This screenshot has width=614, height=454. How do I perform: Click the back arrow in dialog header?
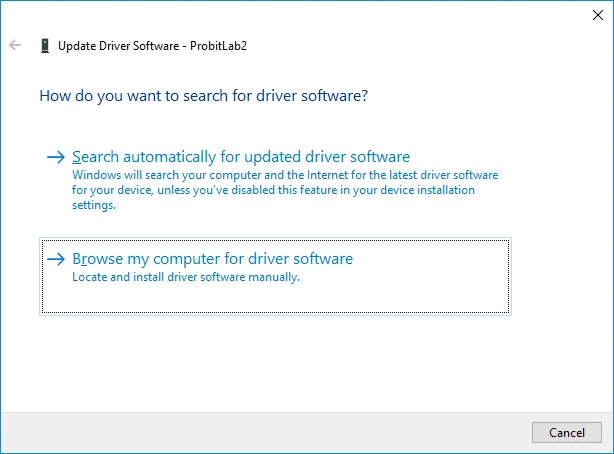[15, 45]
